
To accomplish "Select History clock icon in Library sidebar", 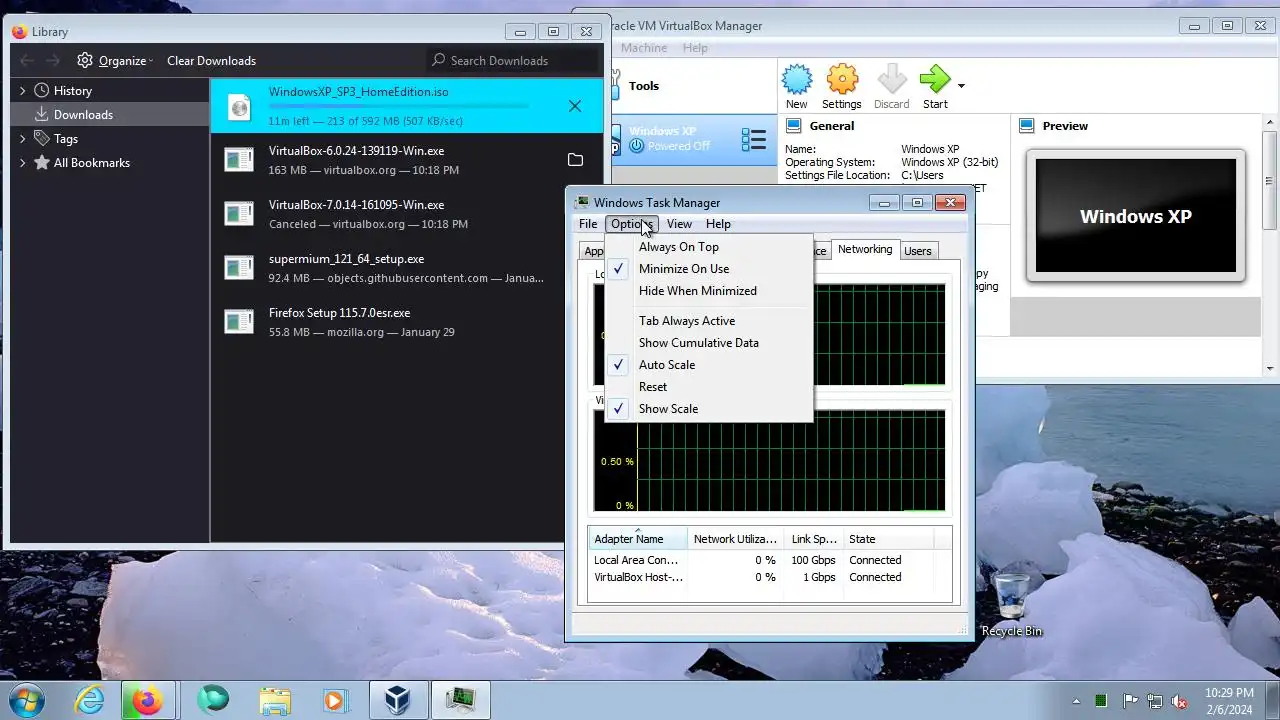I will [42, 90].
